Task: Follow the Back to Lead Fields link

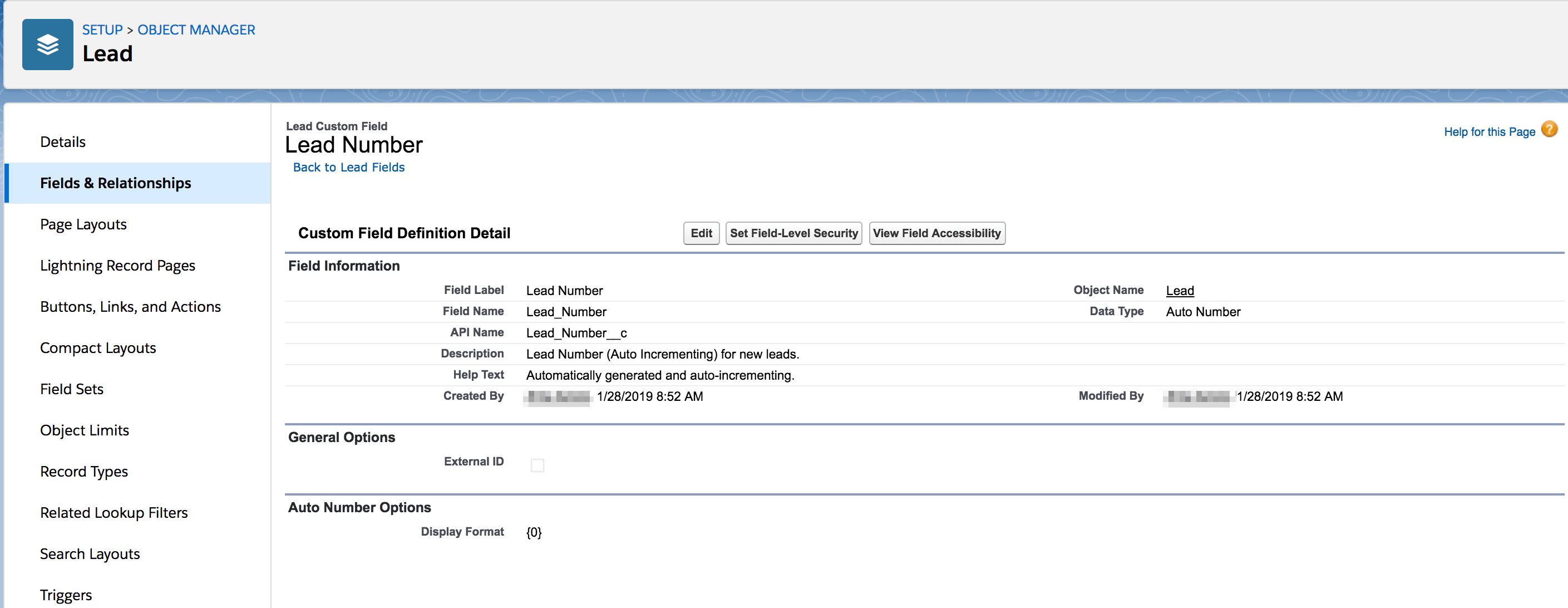Action: 348,168
